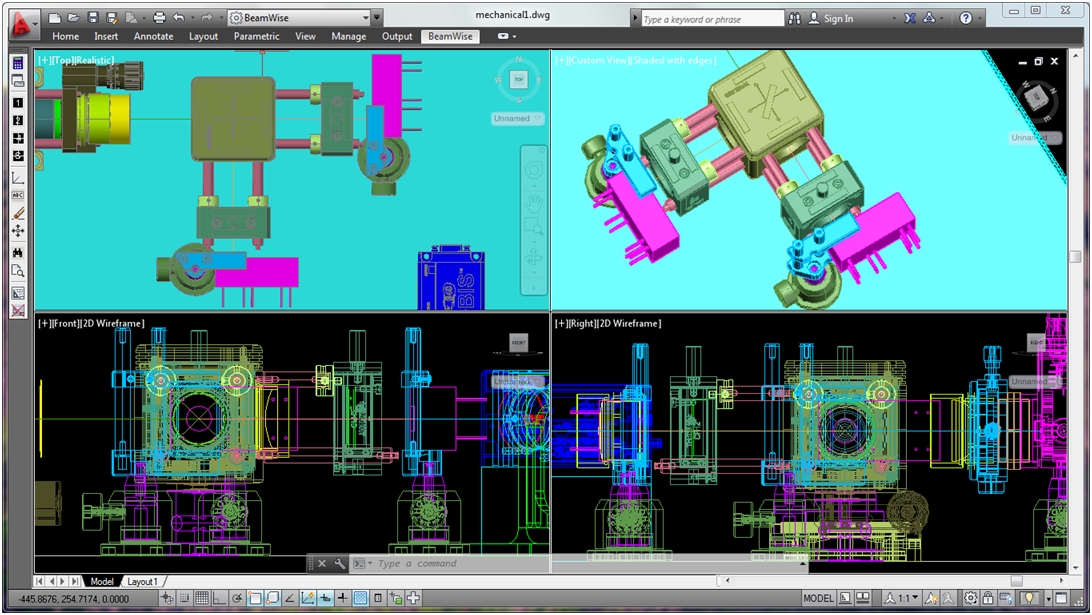This screenshot has height=615, width=1092.
Task: Click the lock toolbar positions icon in the status bar
Action: pos(988,598)
